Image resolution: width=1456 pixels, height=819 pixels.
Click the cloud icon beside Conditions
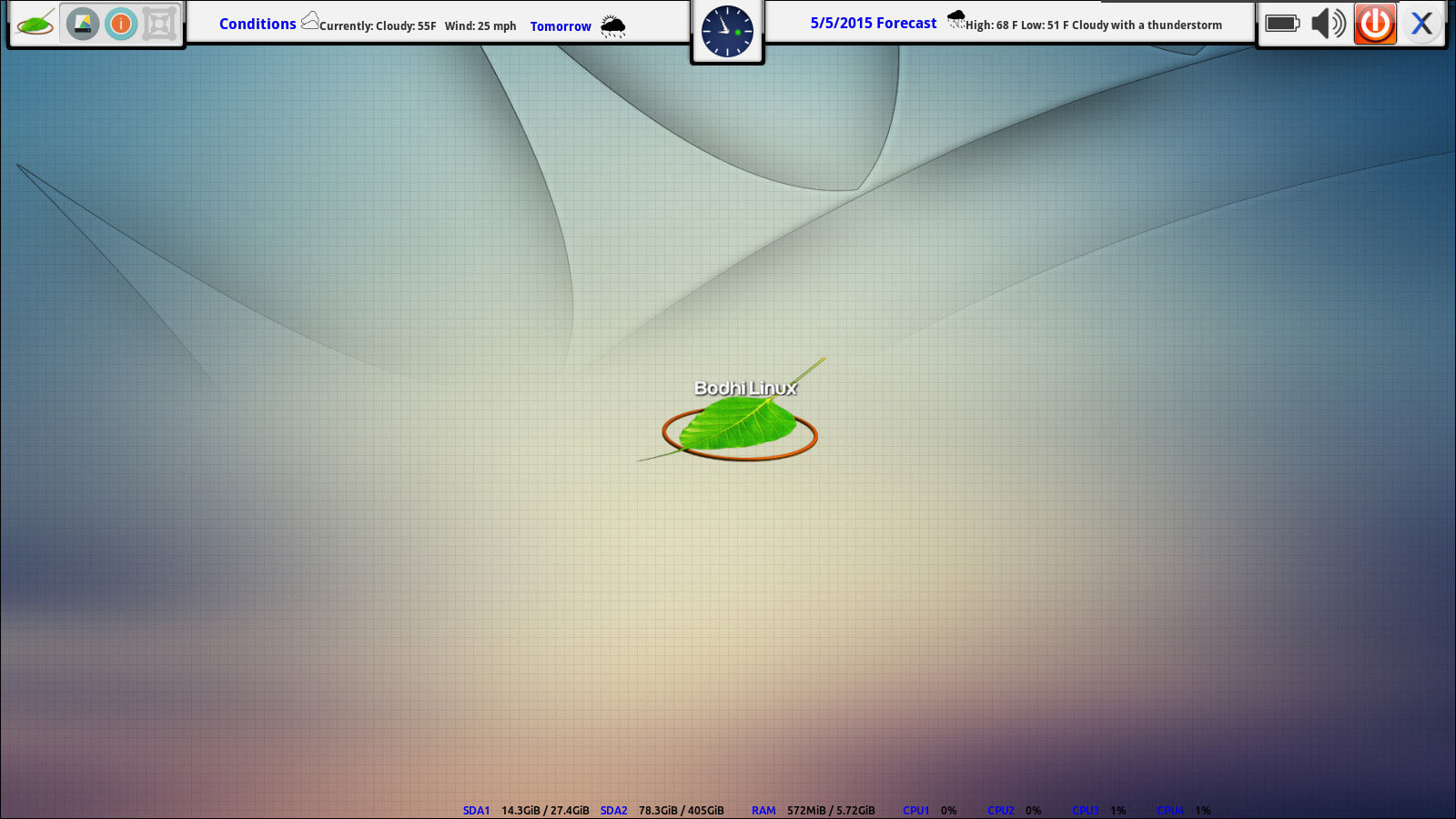[310, 20]
